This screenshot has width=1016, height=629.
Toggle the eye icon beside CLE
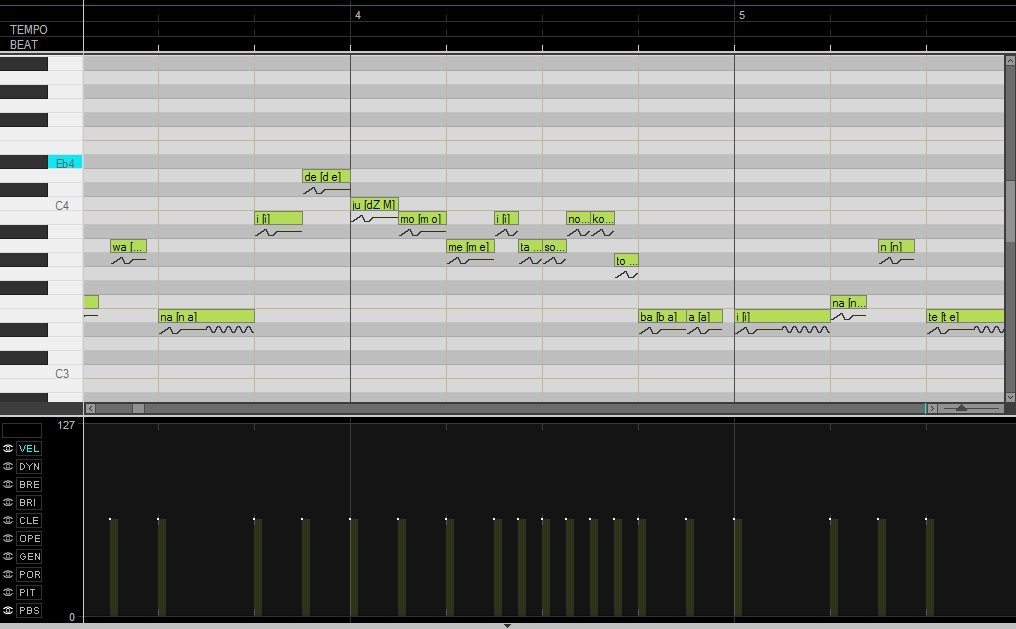(x=8, y=520)
